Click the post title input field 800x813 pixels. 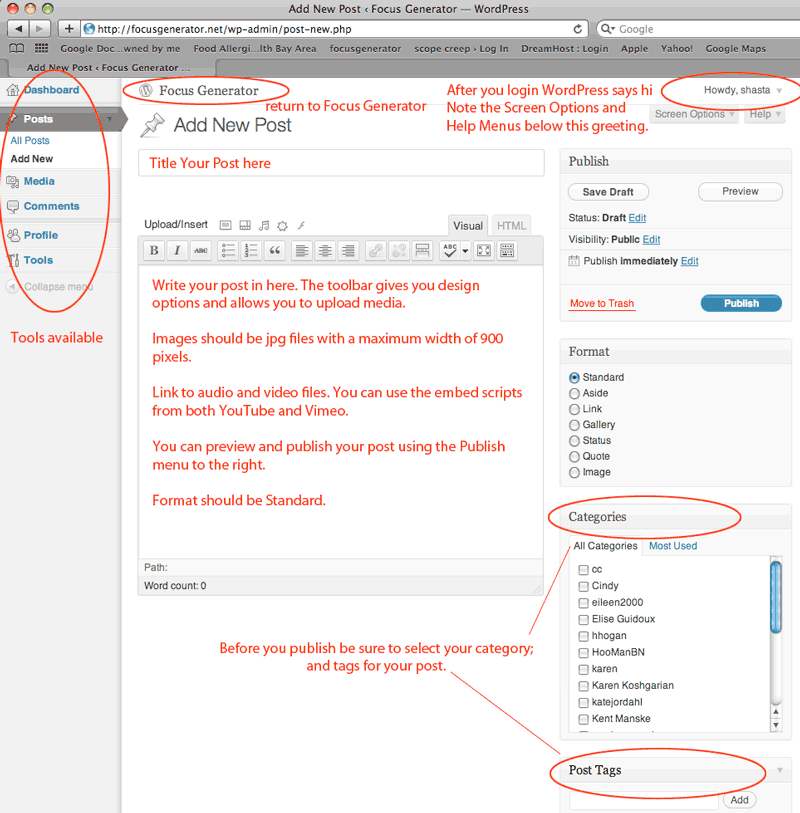[x=341, y=163]
